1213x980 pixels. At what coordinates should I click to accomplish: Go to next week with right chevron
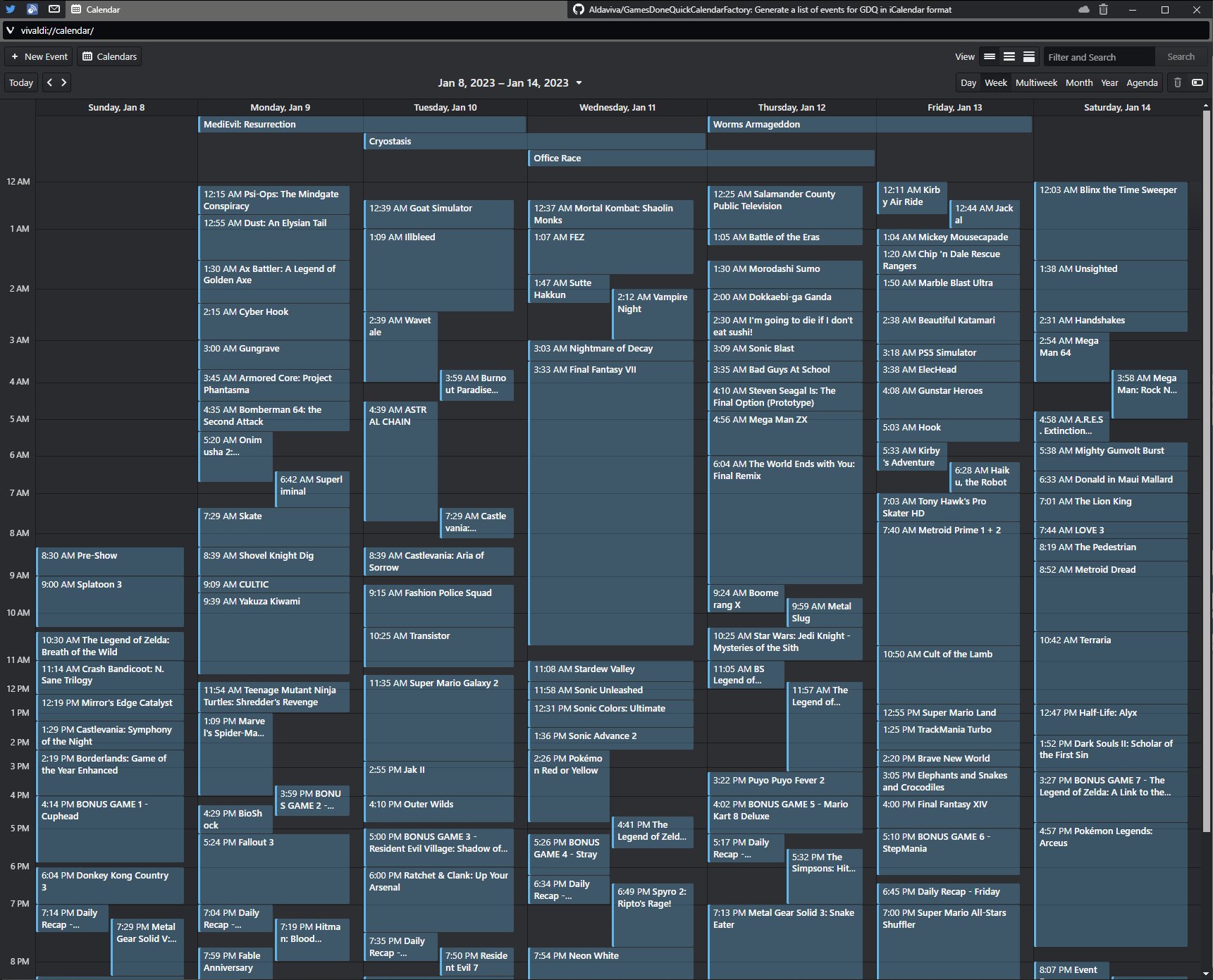(x=64, y=82)
